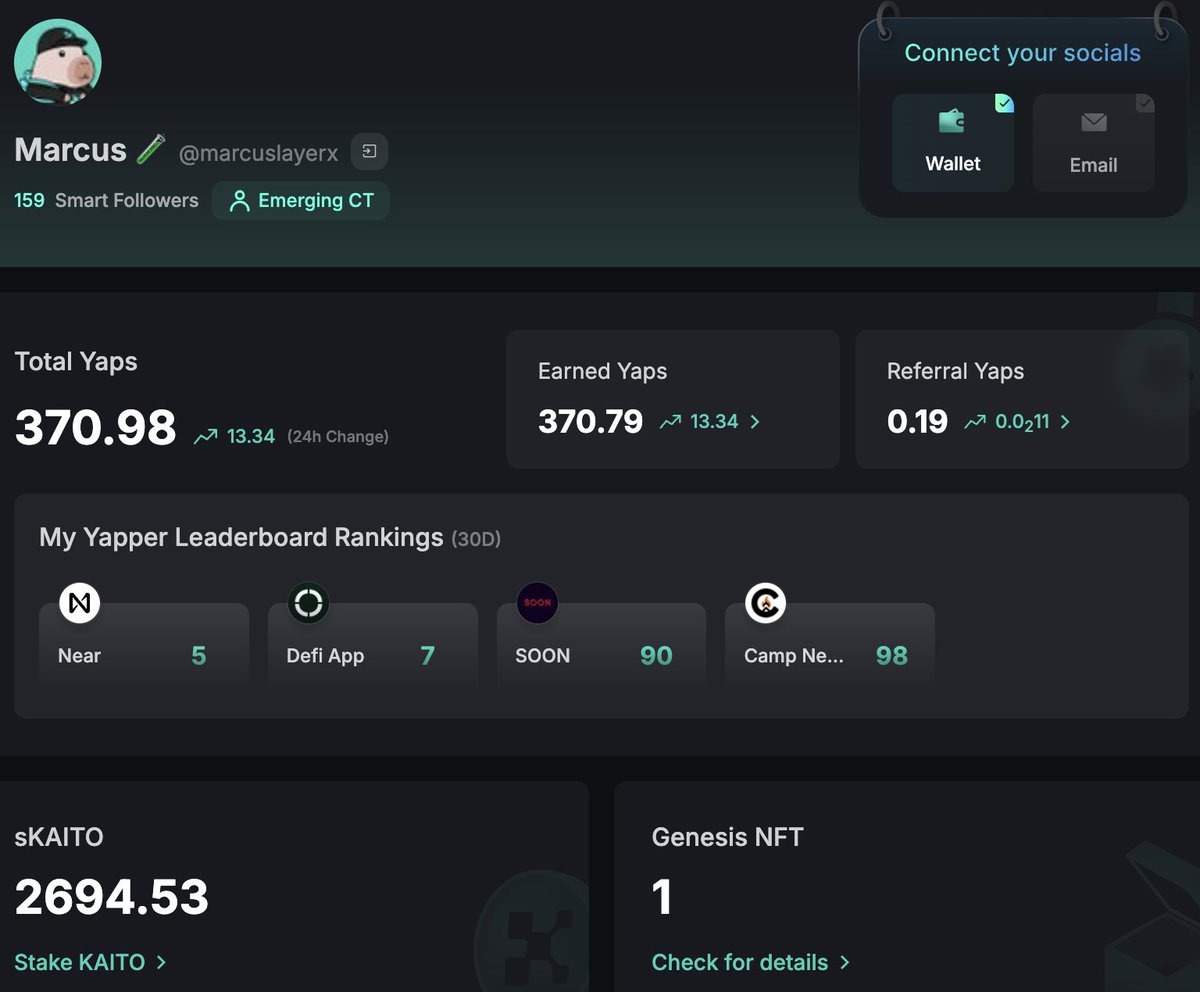Screen dimensions: 1200x992
Task: Click the trend arrow in Referral Yaps card
Action: click(975, 422)
